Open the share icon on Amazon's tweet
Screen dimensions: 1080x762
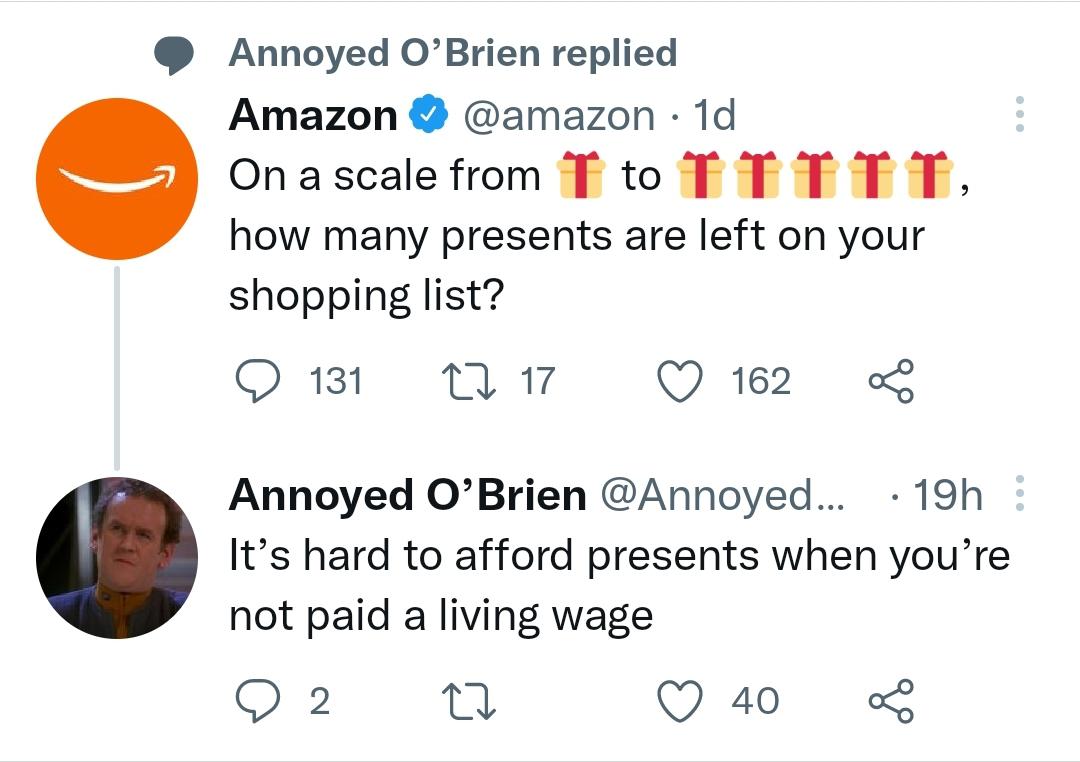point(889,379)
